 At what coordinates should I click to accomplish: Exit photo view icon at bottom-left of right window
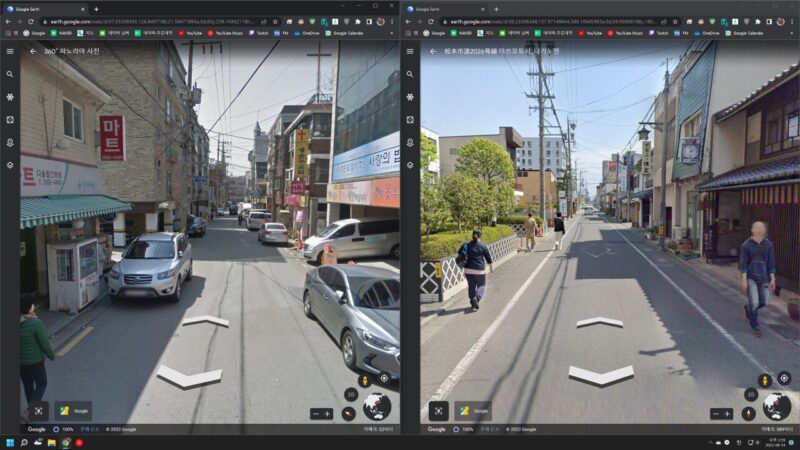pos(439,411)
